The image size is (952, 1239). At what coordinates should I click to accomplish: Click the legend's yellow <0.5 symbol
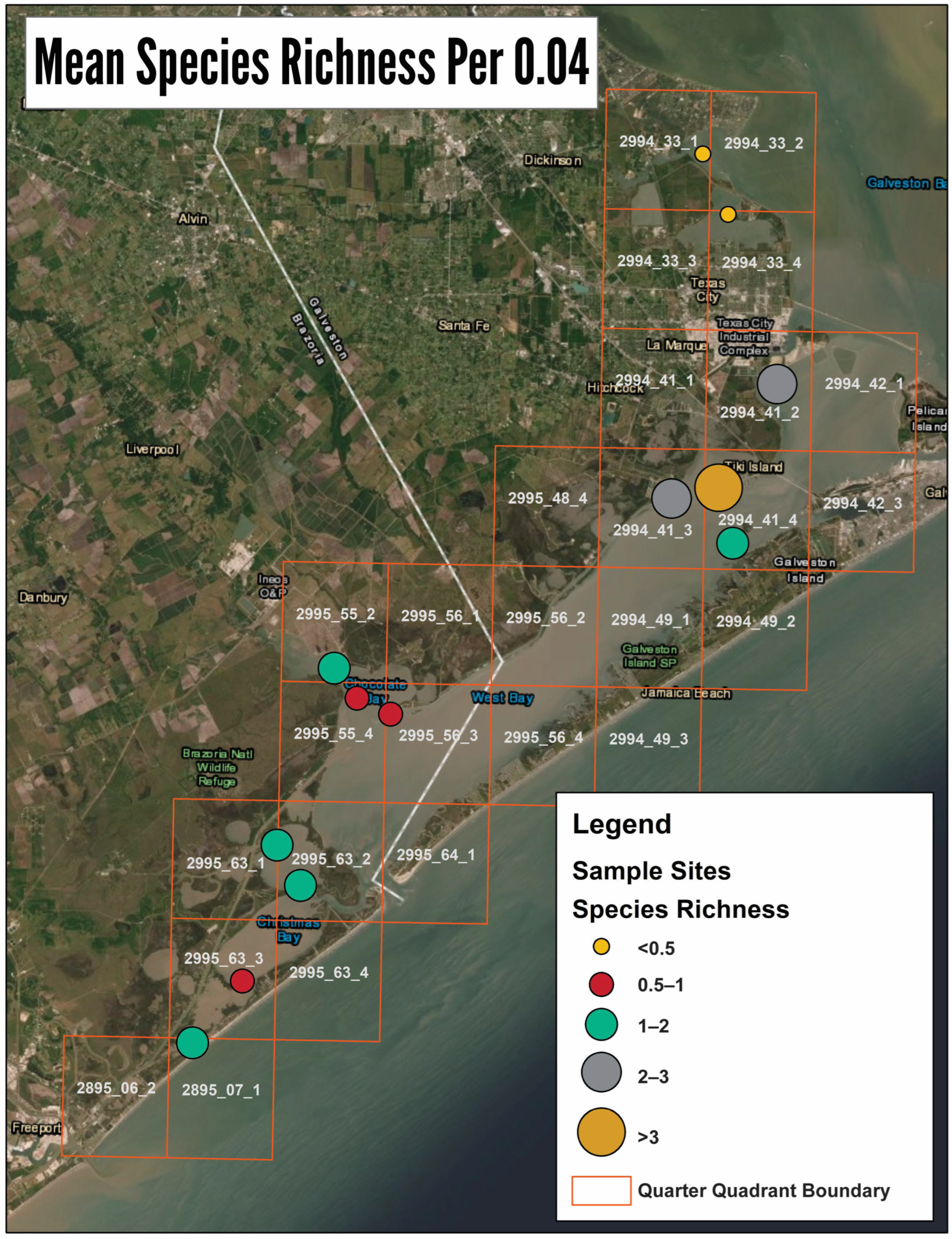click(x=601, y=947)
